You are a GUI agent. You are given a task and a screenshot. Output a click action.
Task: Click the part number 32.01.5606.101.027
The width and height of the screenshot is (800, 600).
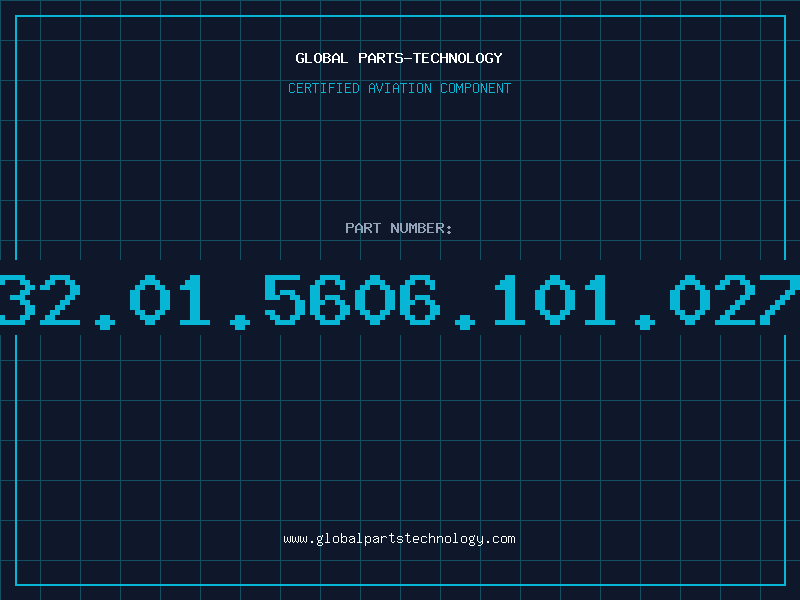click(x=400, y=301)
